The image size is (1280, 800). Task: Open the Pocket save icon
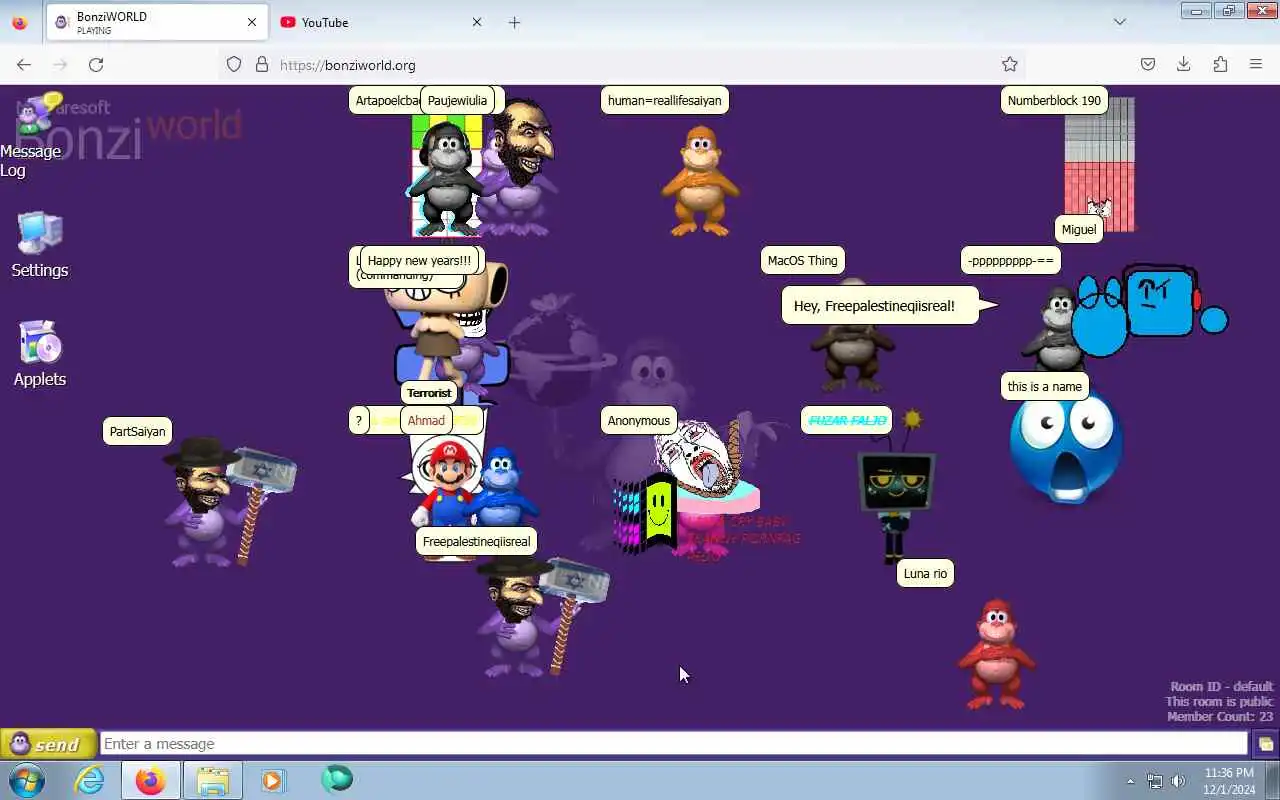pos(1148,65)
